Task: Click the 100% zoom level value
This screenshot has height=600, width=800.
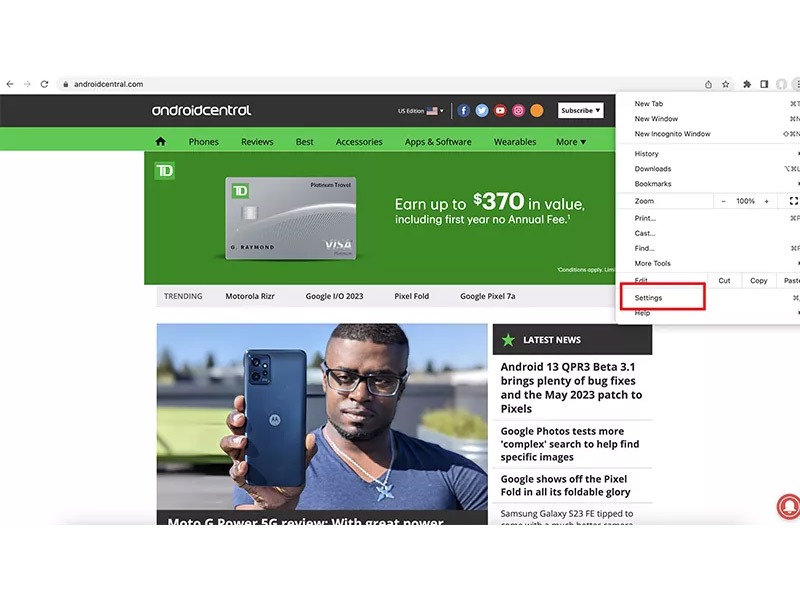Action: click(745, 201)
